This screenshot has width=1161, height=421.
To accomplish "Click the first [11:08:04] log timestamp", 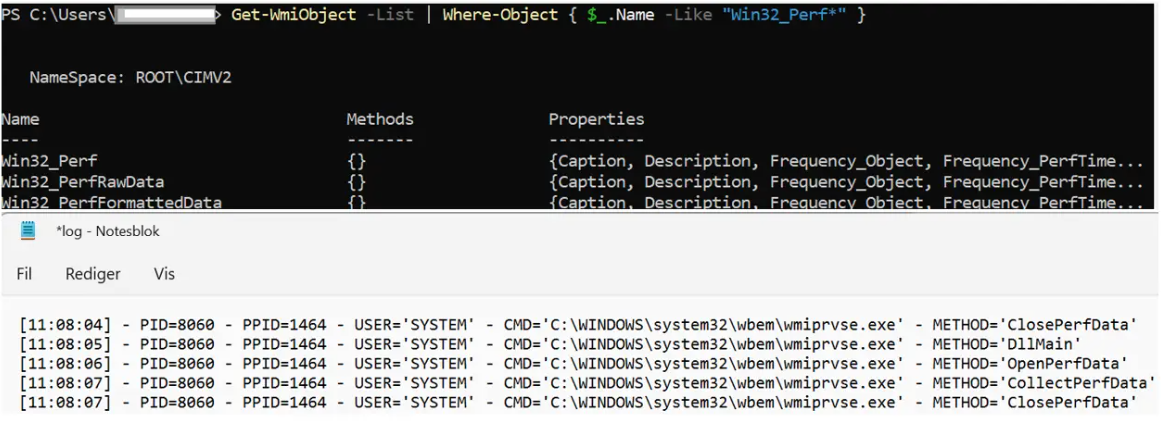I will coord(57,325).
